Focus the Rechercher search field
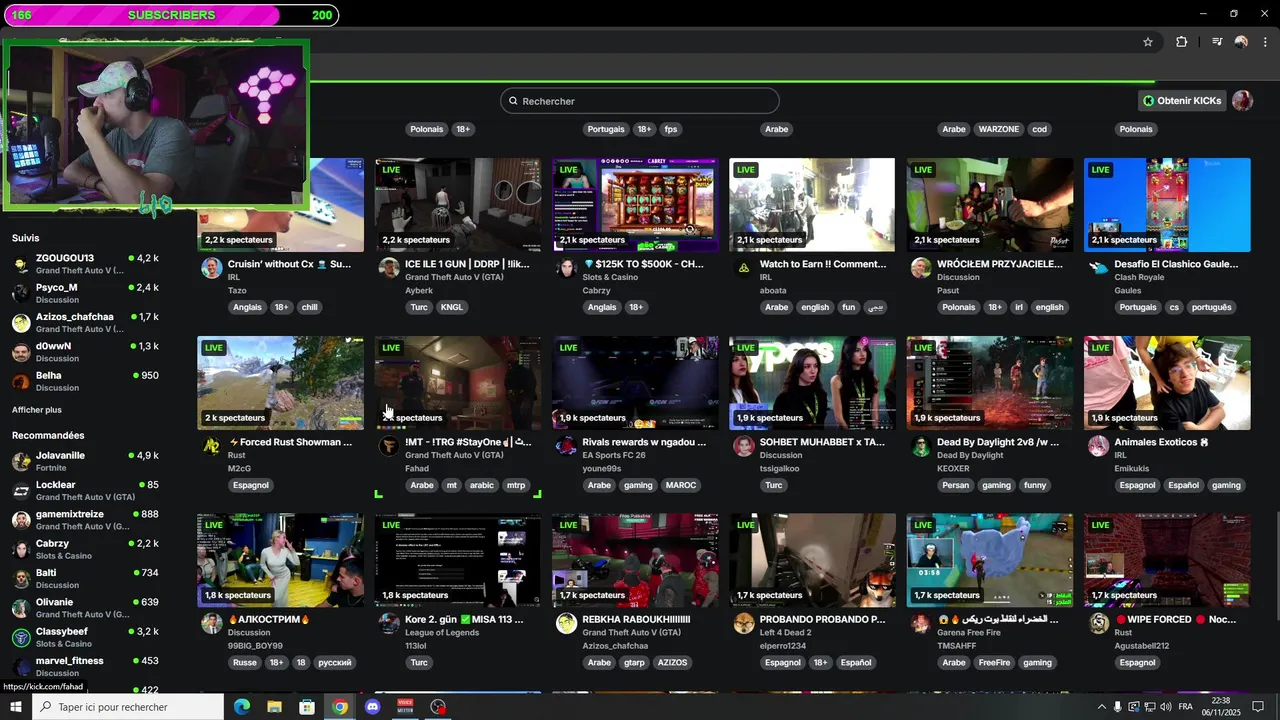 click(640, 101)
